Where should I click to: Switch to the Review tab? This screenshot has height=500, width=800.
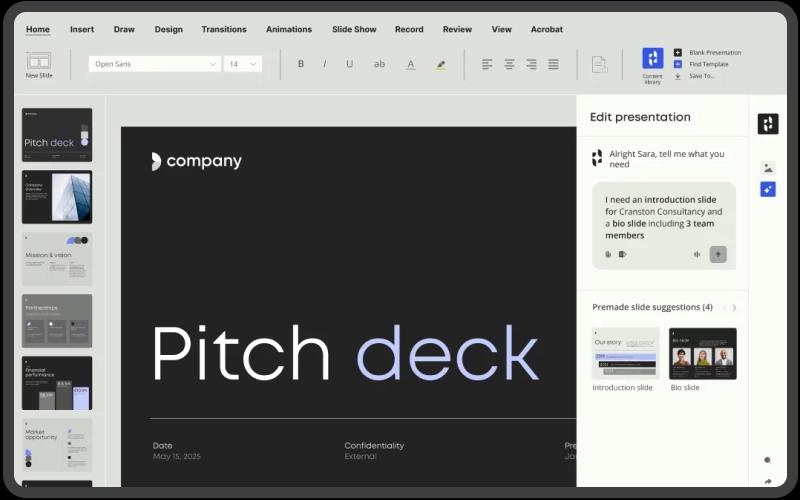(457, 29)
